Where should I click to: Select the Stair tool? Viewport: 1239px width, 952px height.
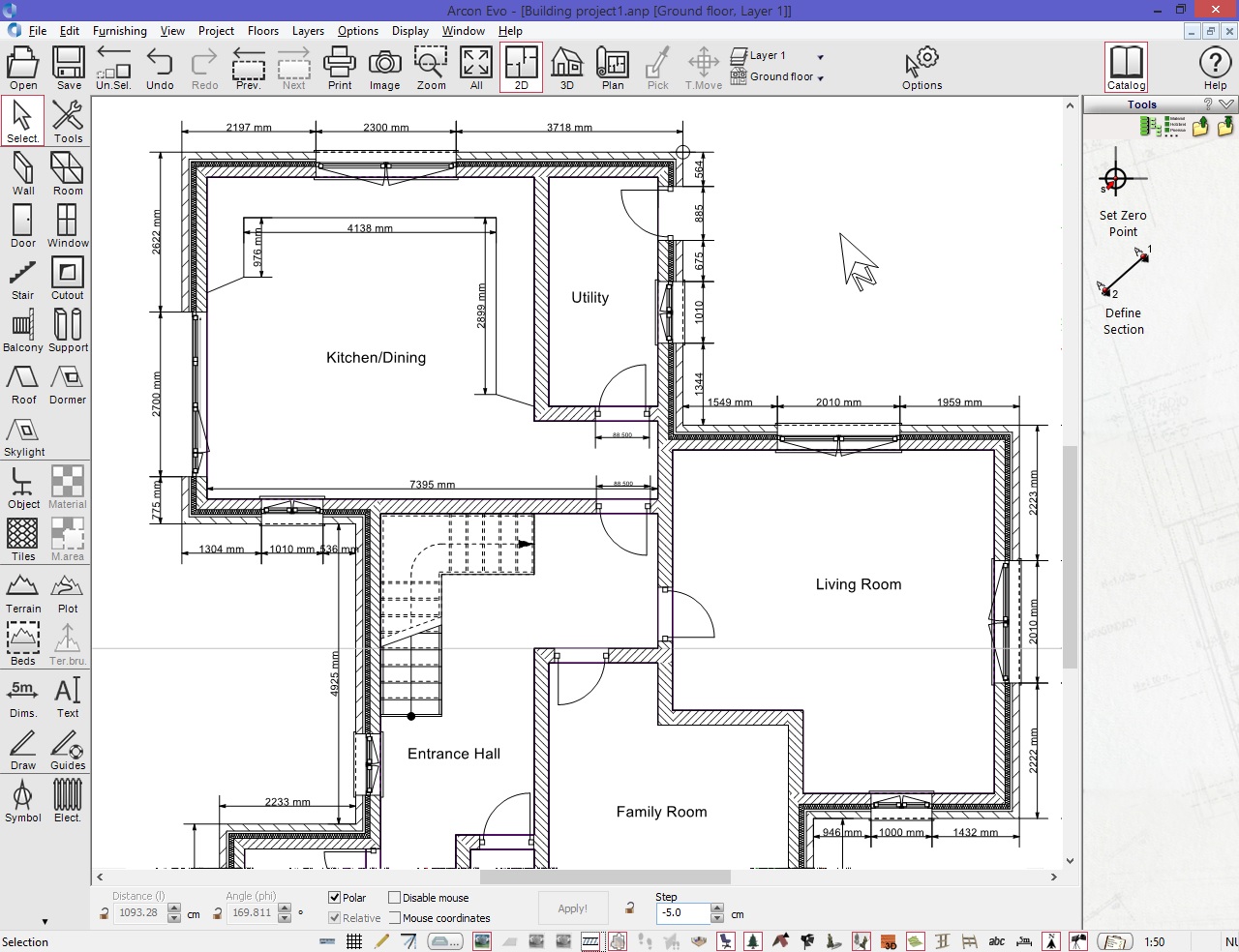click(22, 277)
